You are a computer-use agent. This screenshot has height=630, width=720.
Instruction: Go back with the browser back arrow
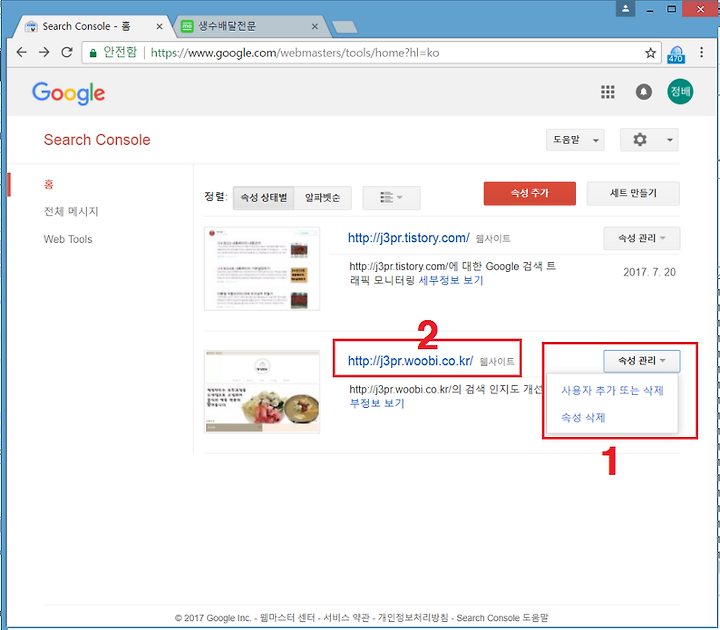click(21, 52)
